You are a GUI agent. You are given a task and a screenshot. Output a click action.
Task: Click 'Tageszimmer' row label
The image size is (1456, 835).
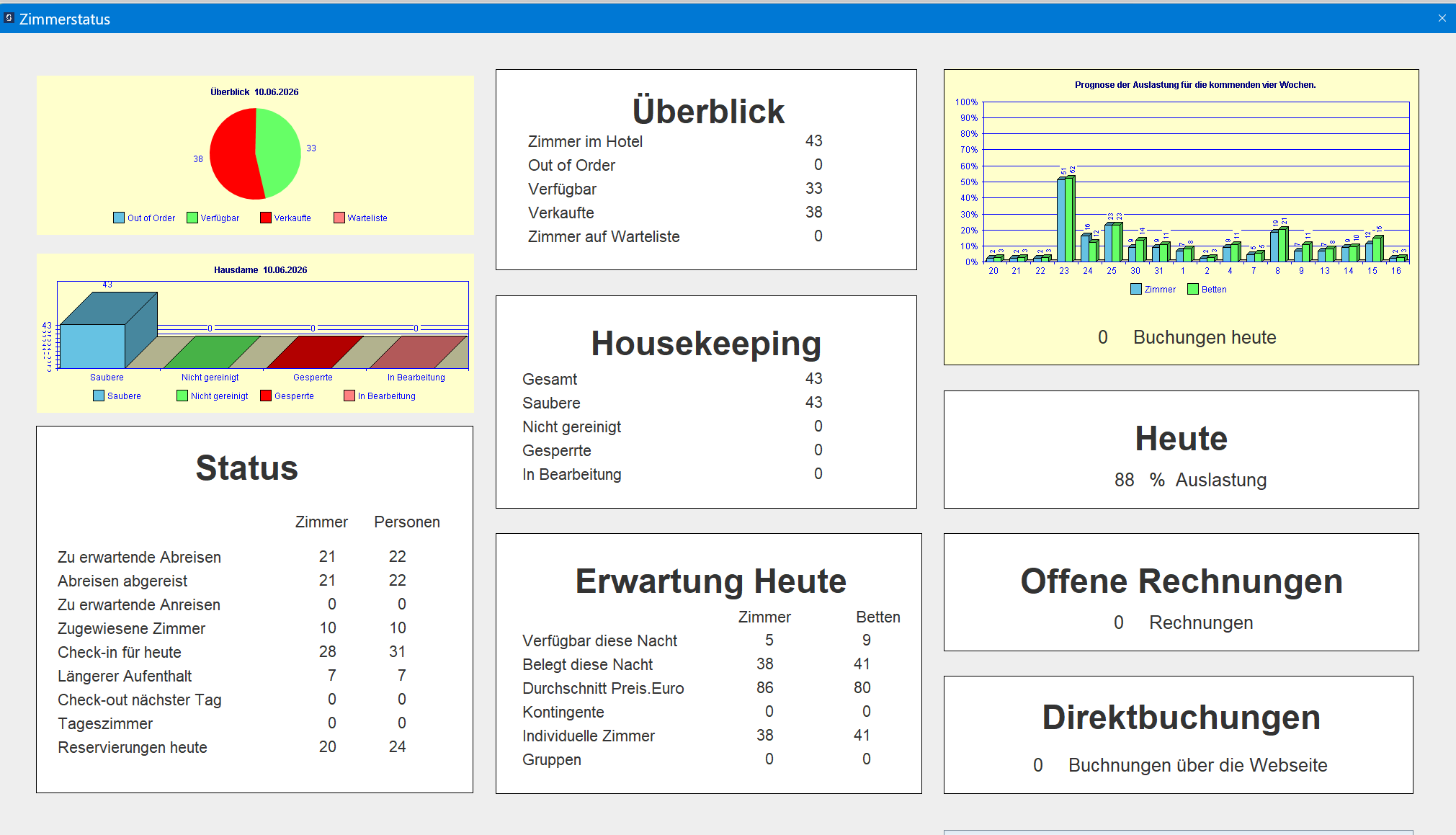tap(105, 723)
